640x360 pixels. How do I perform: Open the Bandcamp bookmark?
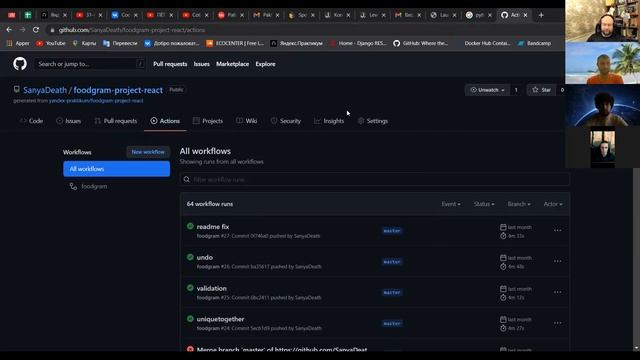coord(534,43)
